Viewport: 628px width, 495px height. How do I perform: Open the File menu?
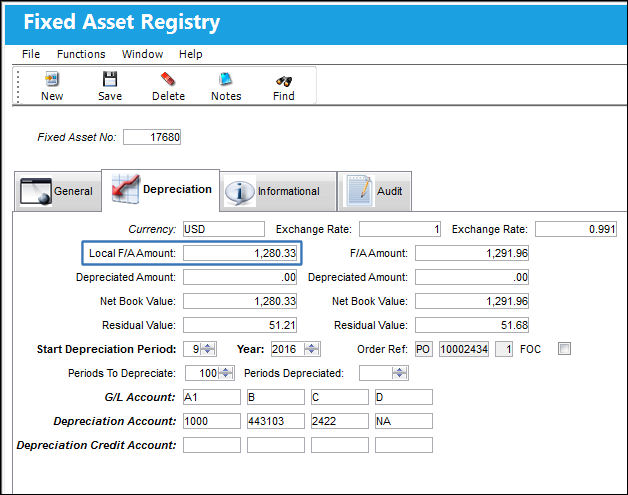point(31,54)
